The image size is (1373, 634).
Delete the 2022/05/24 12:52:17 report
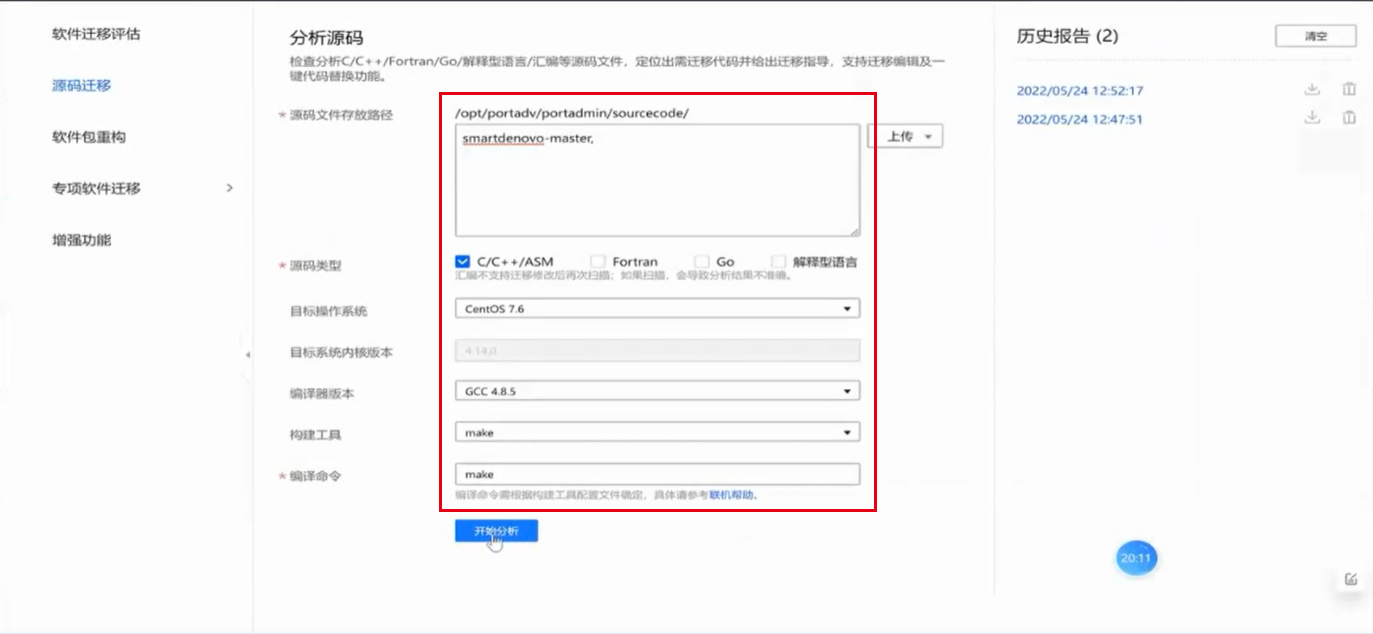(x=1349, y=90)
